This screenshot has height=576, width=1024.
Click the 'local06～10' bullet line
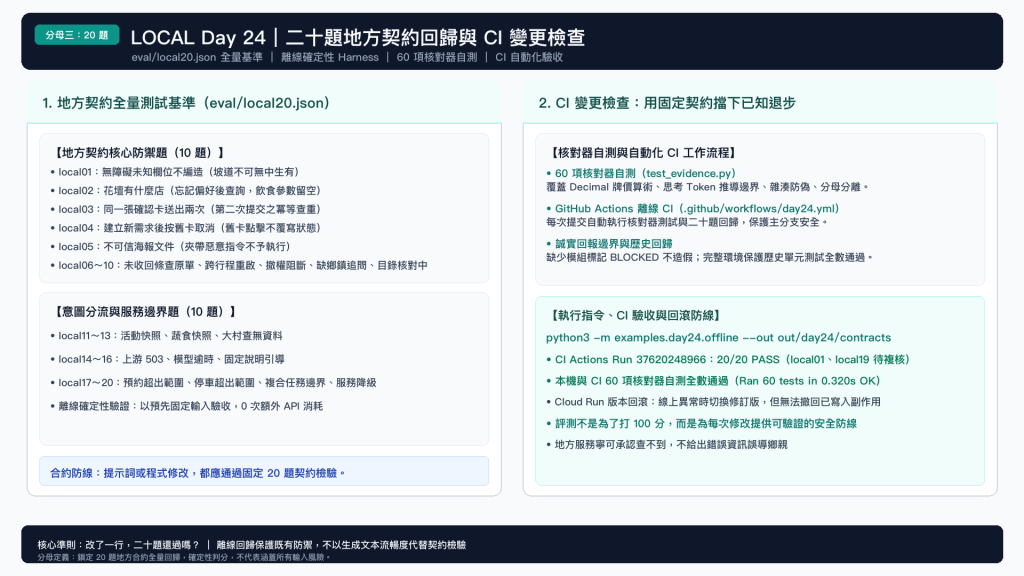point(239,266)
